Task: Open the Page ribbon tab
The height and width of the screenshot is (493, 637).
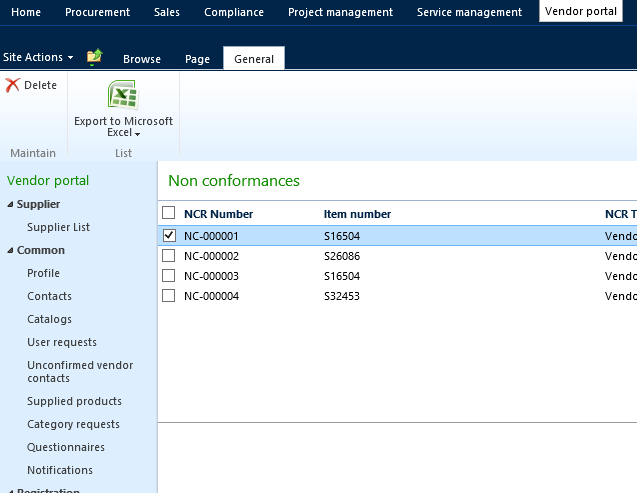Action: coord(197,59)
